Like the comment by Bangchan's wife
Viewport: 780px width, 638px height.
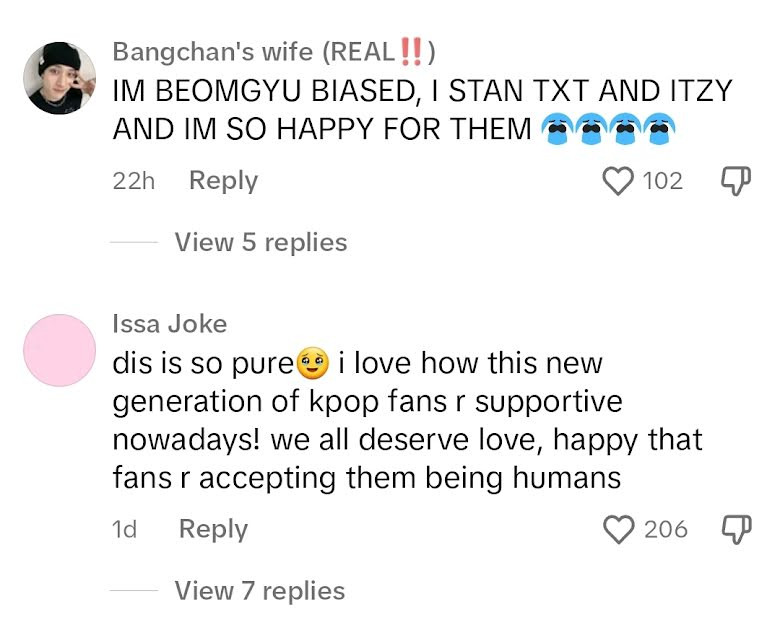(620, 181)
